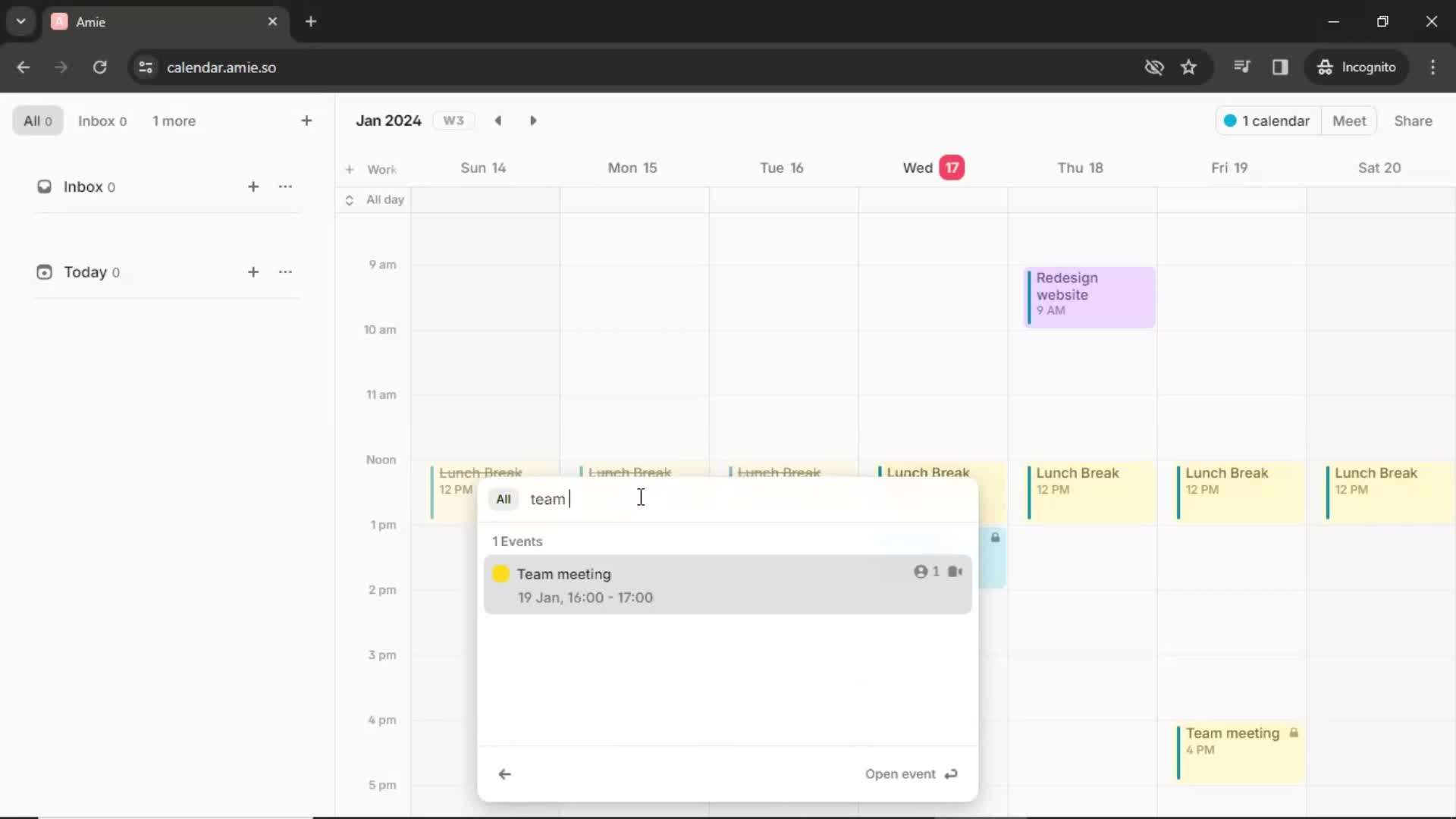
Task: Click the Meet button in top toolbar
Action: (1349, 120)
